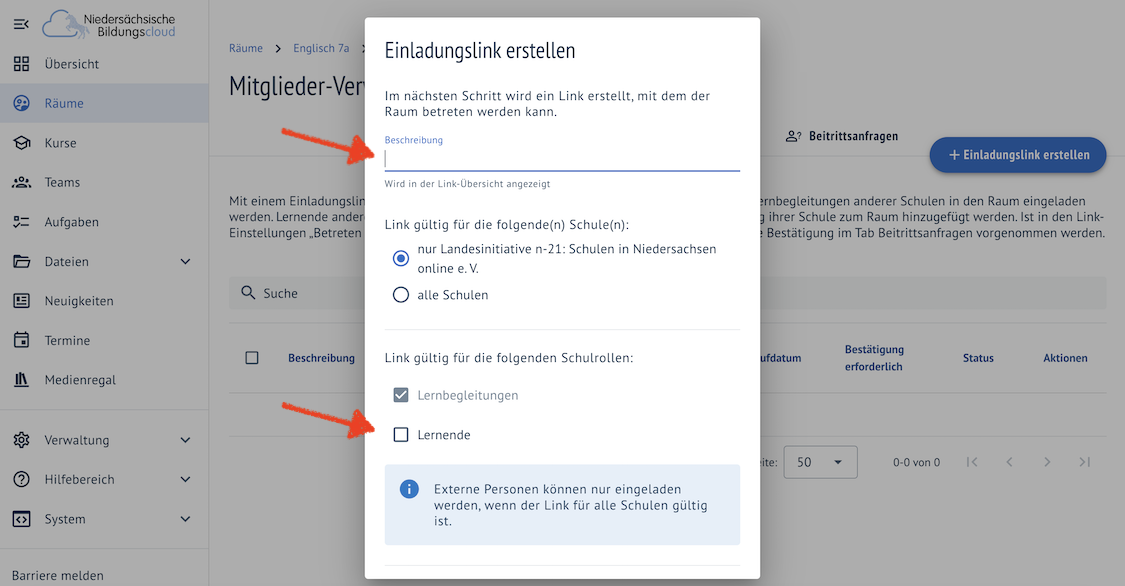Go to next page arrow
Screen dimensions: 1125x586
click(x=1047, y=462)
